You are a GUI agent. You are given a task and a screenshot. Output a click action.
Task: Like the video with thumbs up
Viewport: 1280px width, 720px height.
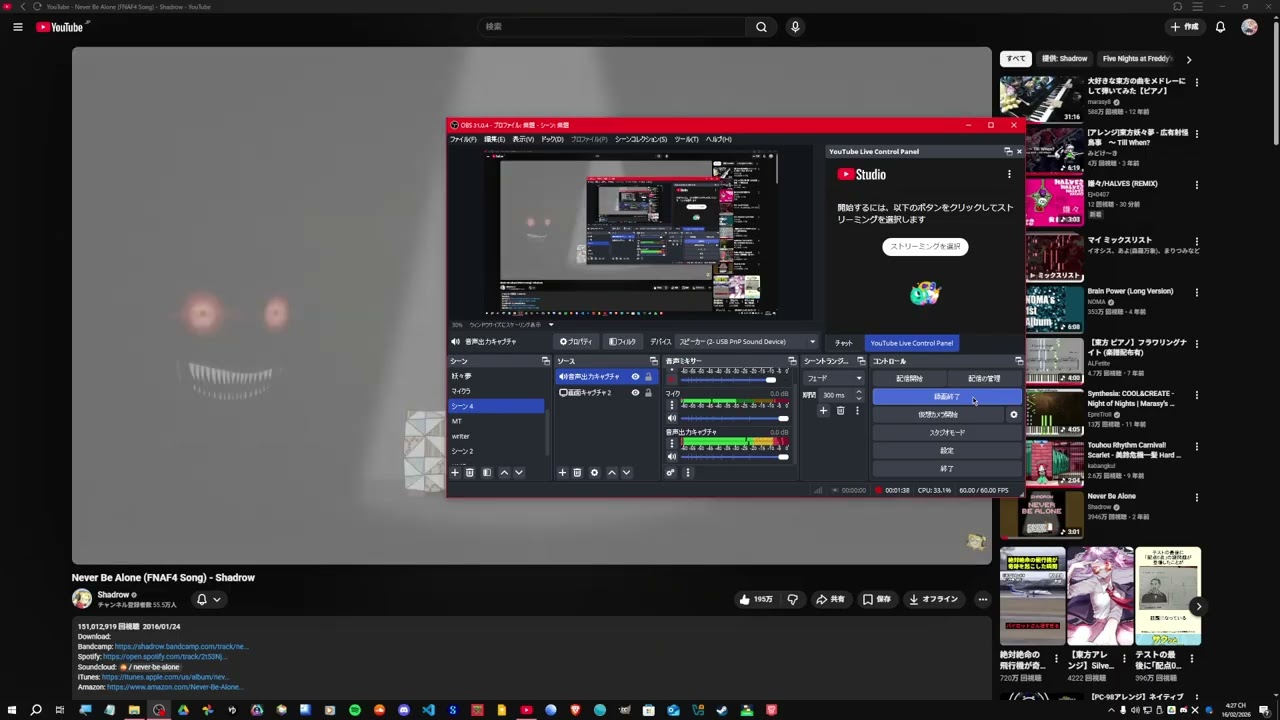click(x=755, y=599)
